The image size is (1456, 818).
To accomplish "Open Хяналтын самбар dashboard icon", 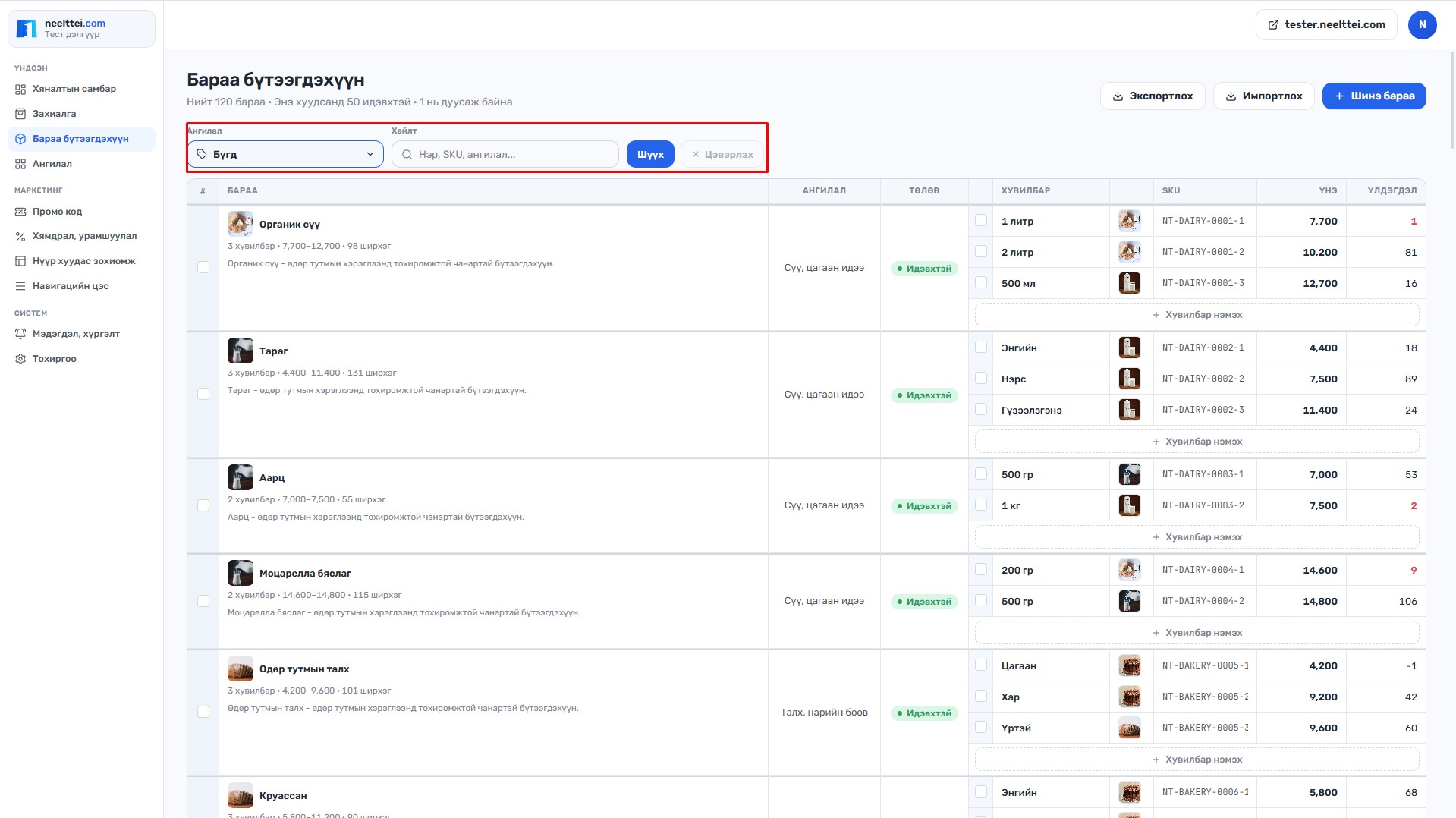I will point(20,89).
